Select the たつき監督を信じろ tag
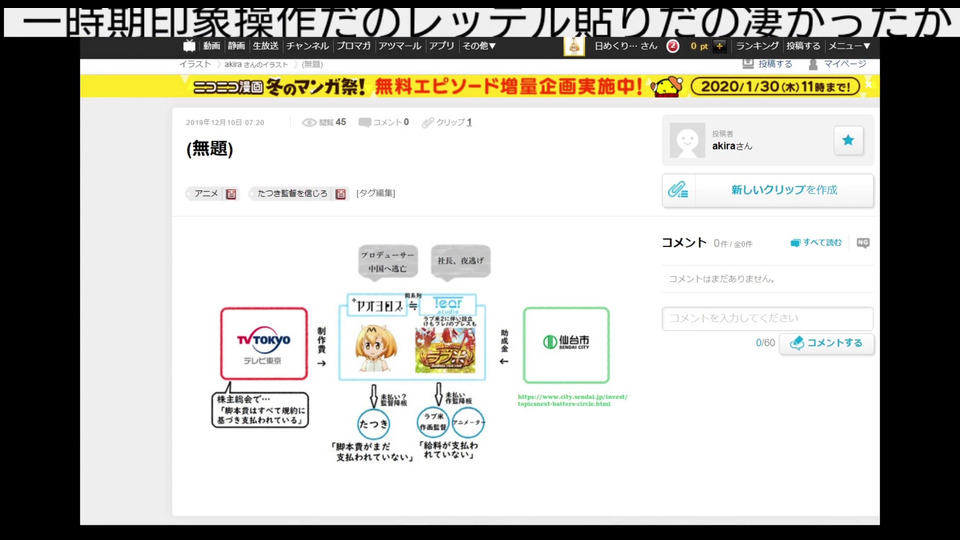Viewport: 960px width, 540px height. (292, 193)
